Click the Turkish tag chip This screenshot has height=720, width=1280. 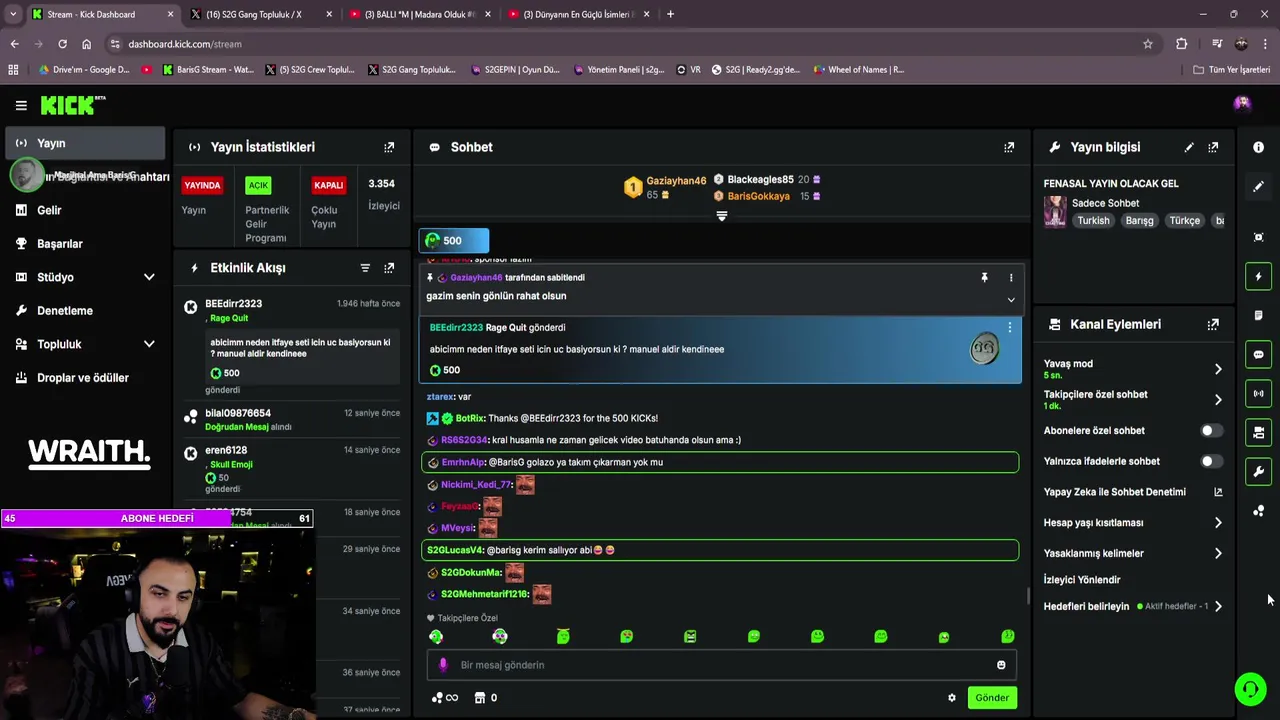1093,221
